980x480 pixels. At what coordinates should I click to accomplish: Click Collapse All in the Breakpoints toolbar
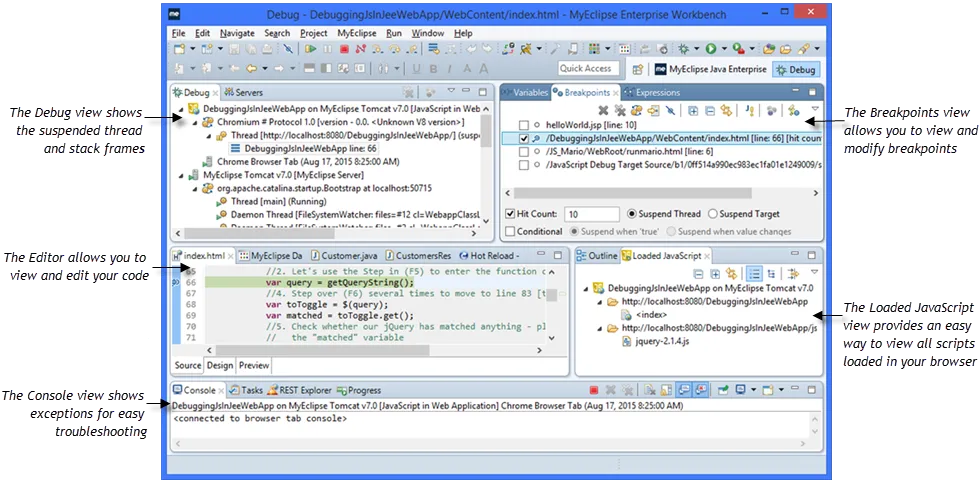click(x=710, y=111)
